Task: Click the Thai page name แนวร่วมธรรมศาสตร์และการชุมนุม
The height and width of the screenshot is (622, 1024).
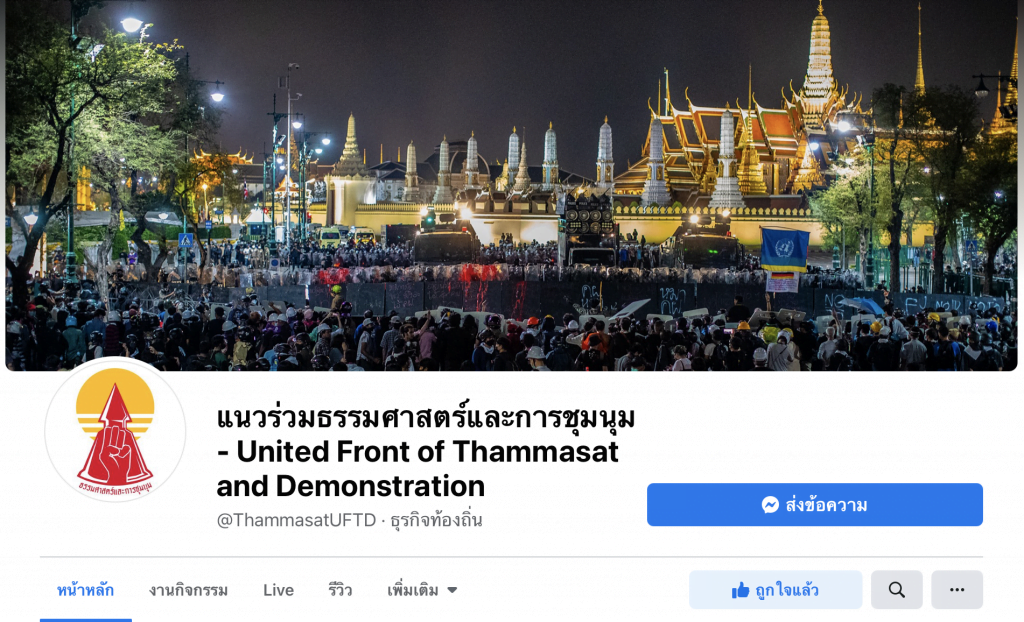Action: pyautogui.click(x=426, y=417)
